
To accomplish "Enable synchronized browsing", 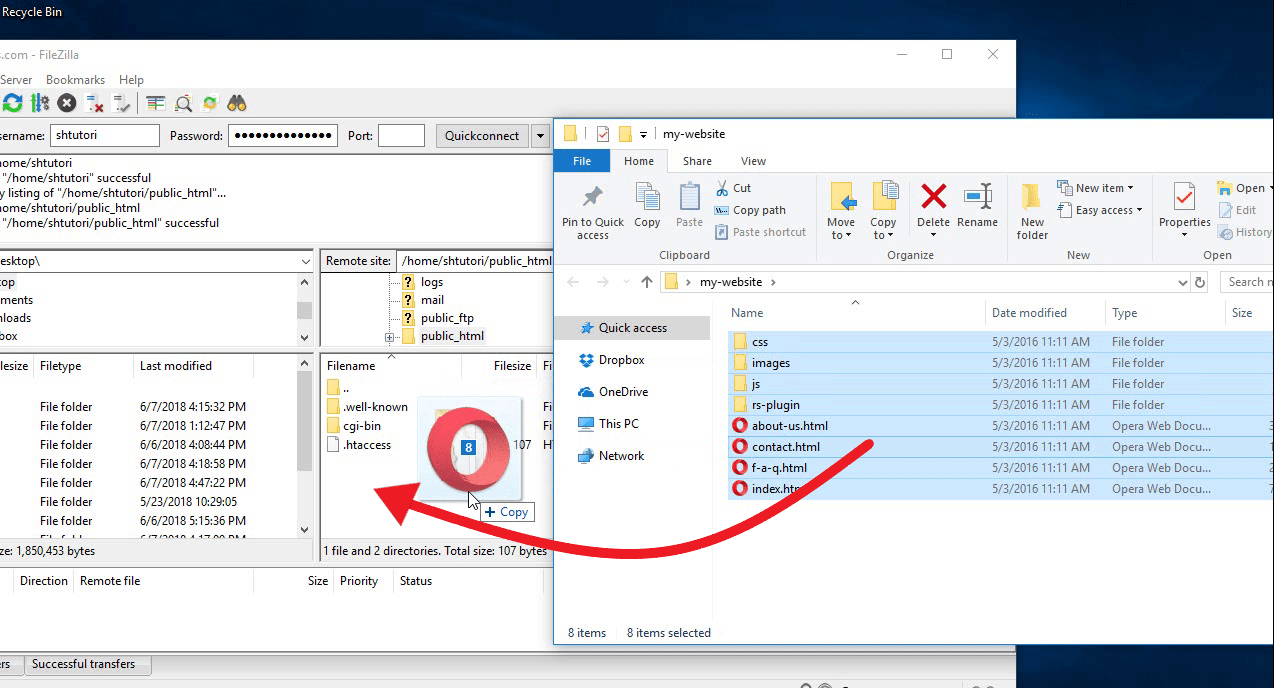I will coord(209,102).
